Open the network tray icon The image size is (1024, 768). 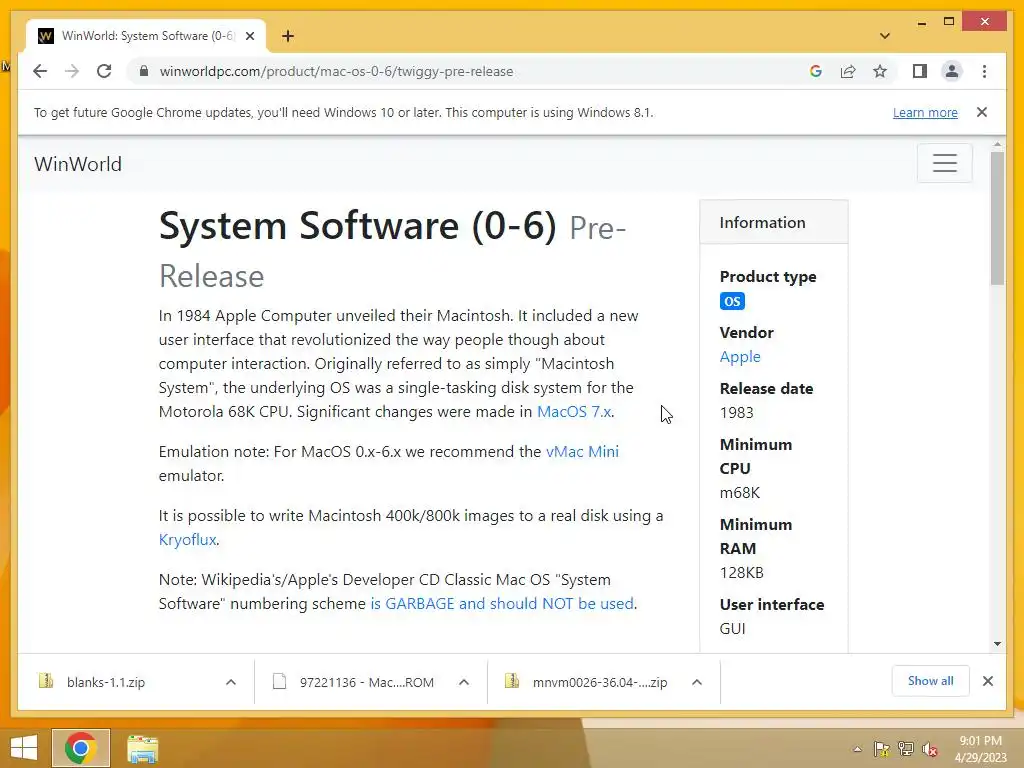pos(906,749)
